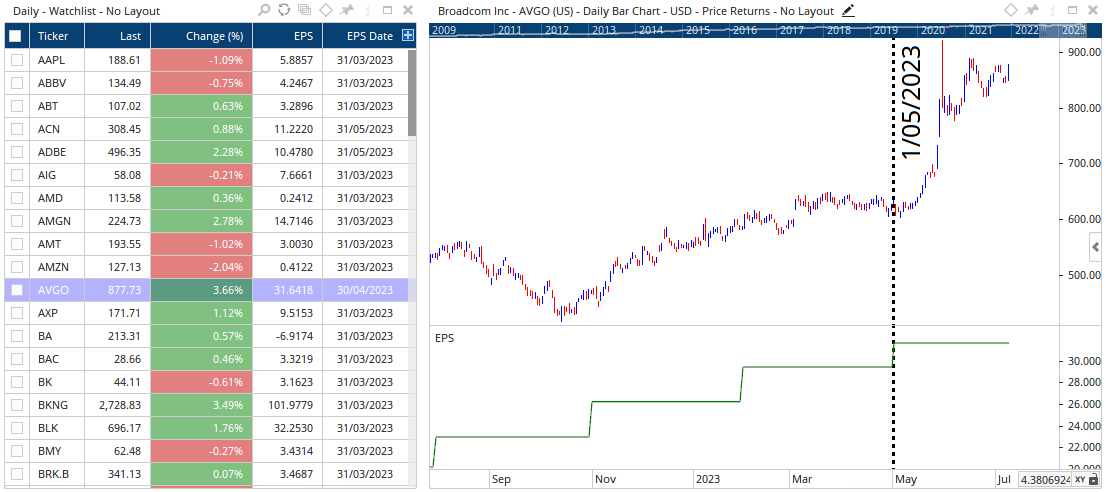This screenshot has width=1106, height=492.
Task: Toggle the XY scale lock icon
Action: point(1093,480)
